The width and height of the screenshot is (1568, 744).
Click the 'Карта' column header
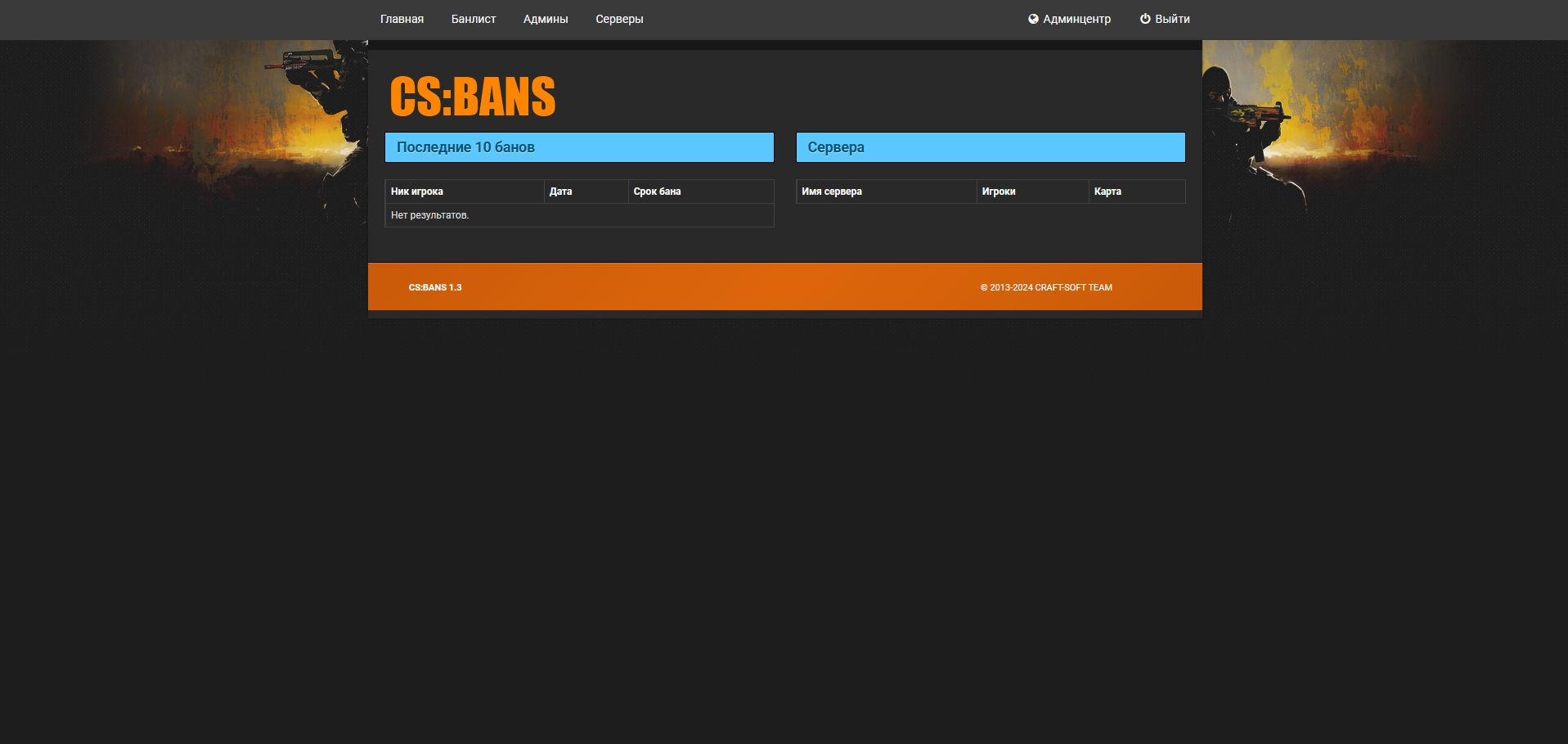pyautogui.click(x=1107, y=192)
